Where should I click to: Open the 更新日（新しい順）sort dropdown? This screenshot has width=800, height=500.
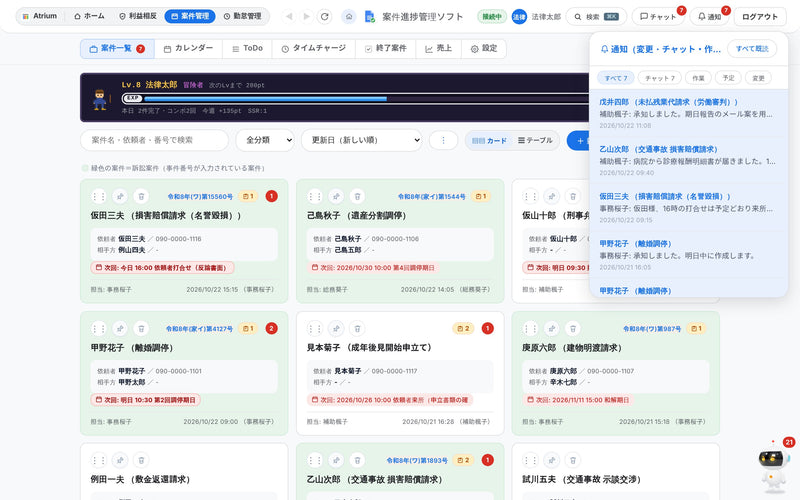pyautogui.click(x=362, y=140)
